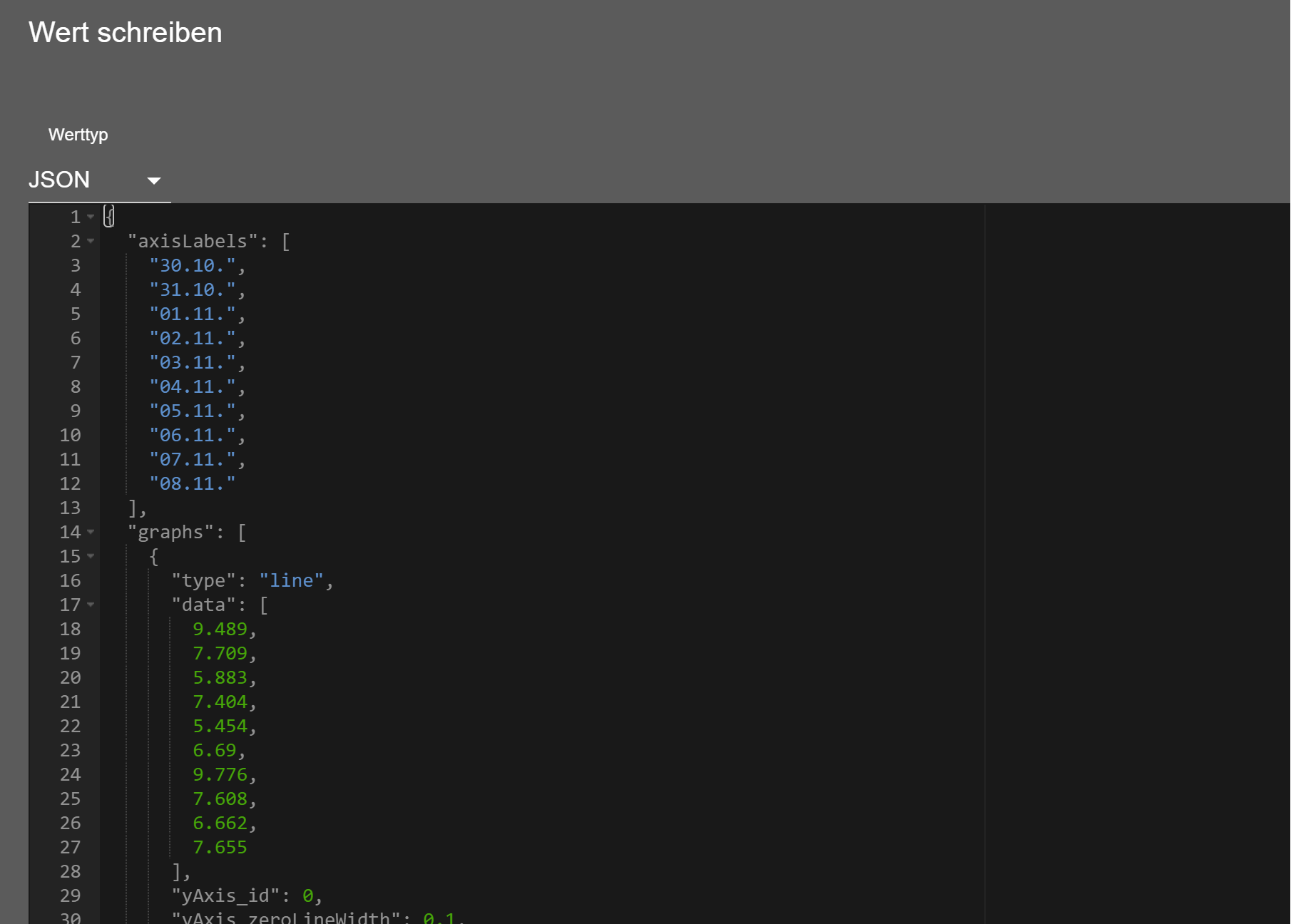Click the "01.11." string on line 5
Screen dimensions: 1291x924
point(192,314)
